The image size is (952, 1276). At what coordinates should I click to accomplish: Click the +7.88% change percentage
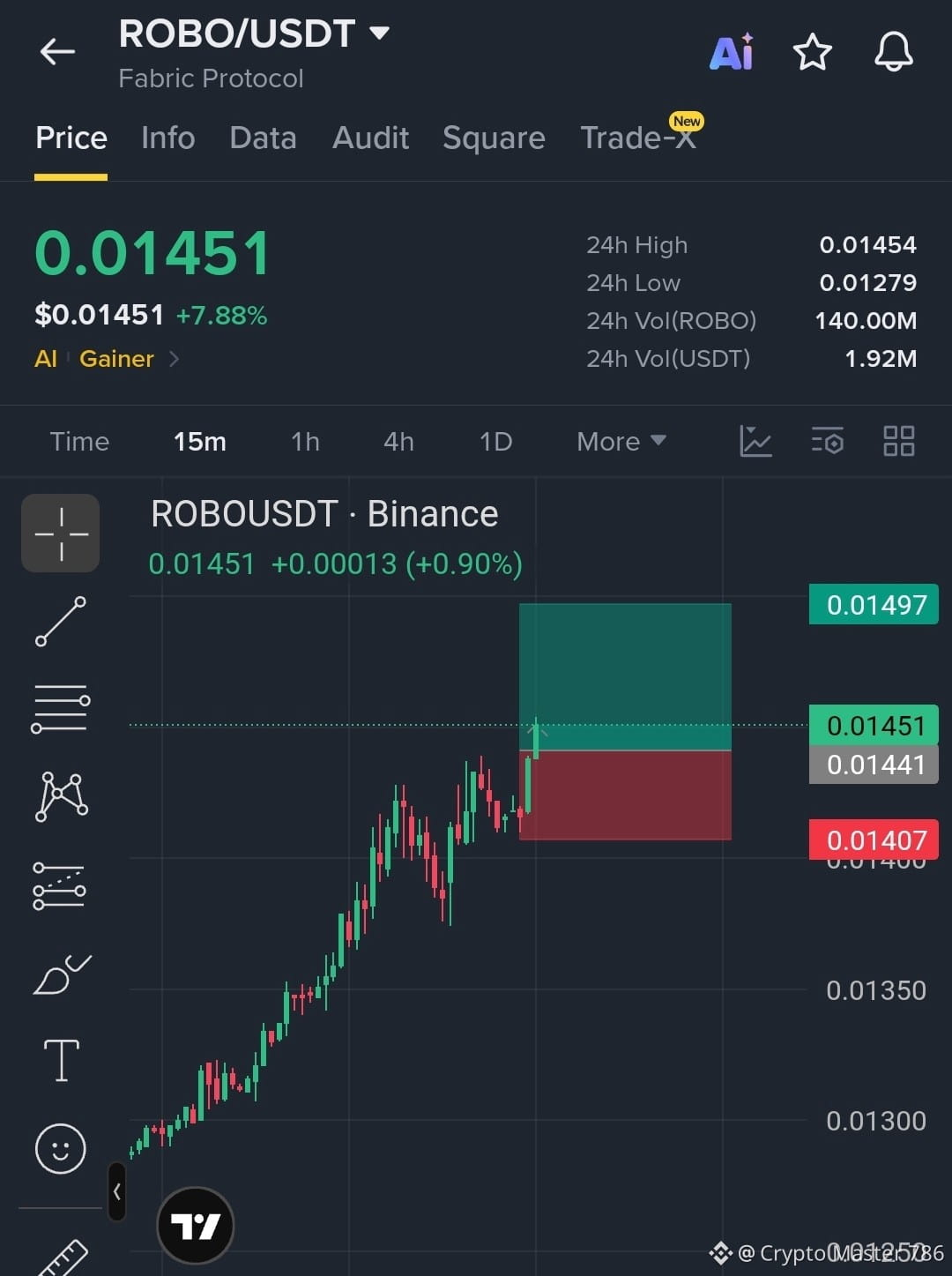(221, 316)
